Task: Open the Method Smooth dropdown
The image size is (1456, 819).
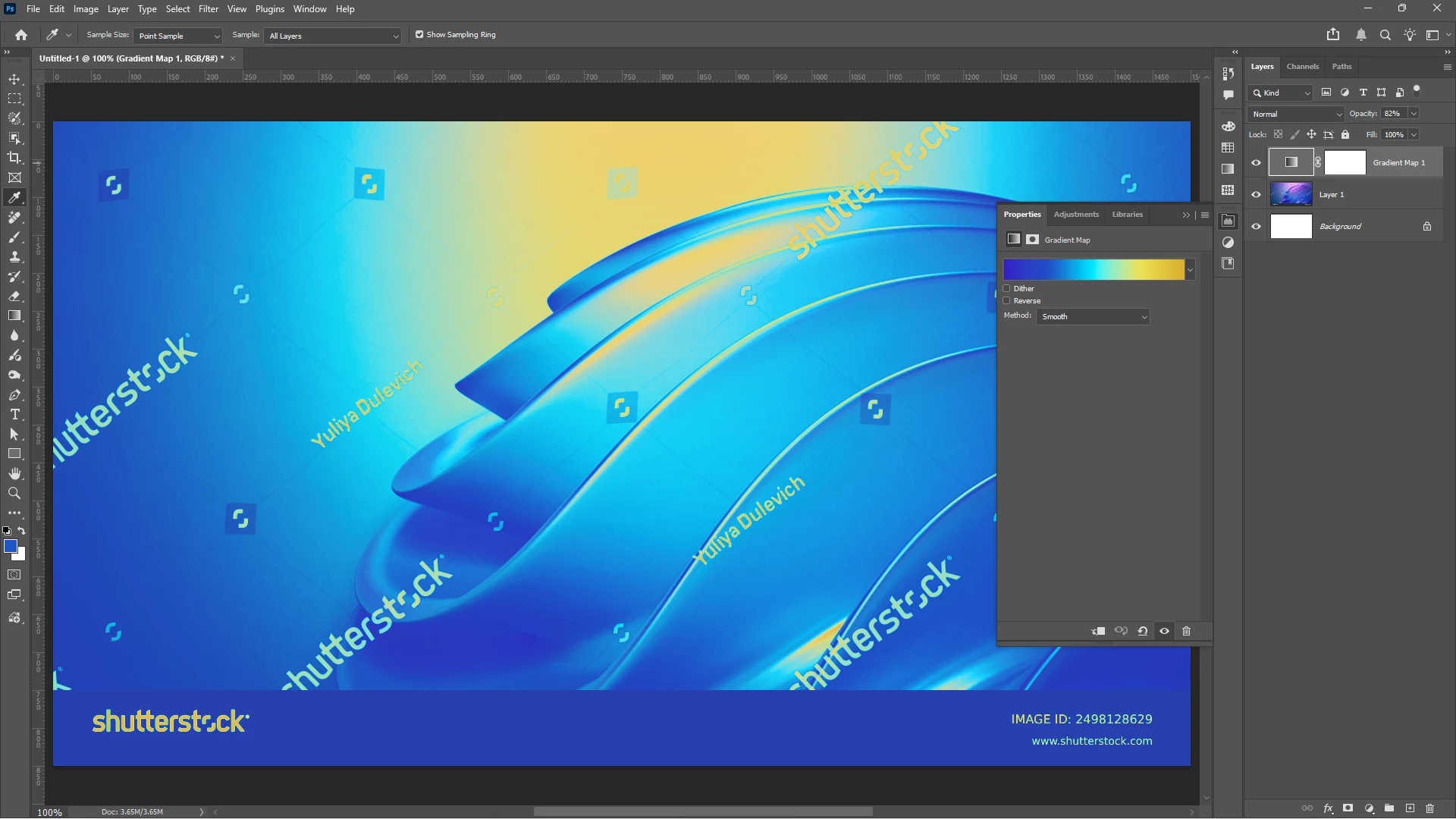Action: tap(1094, 317)
